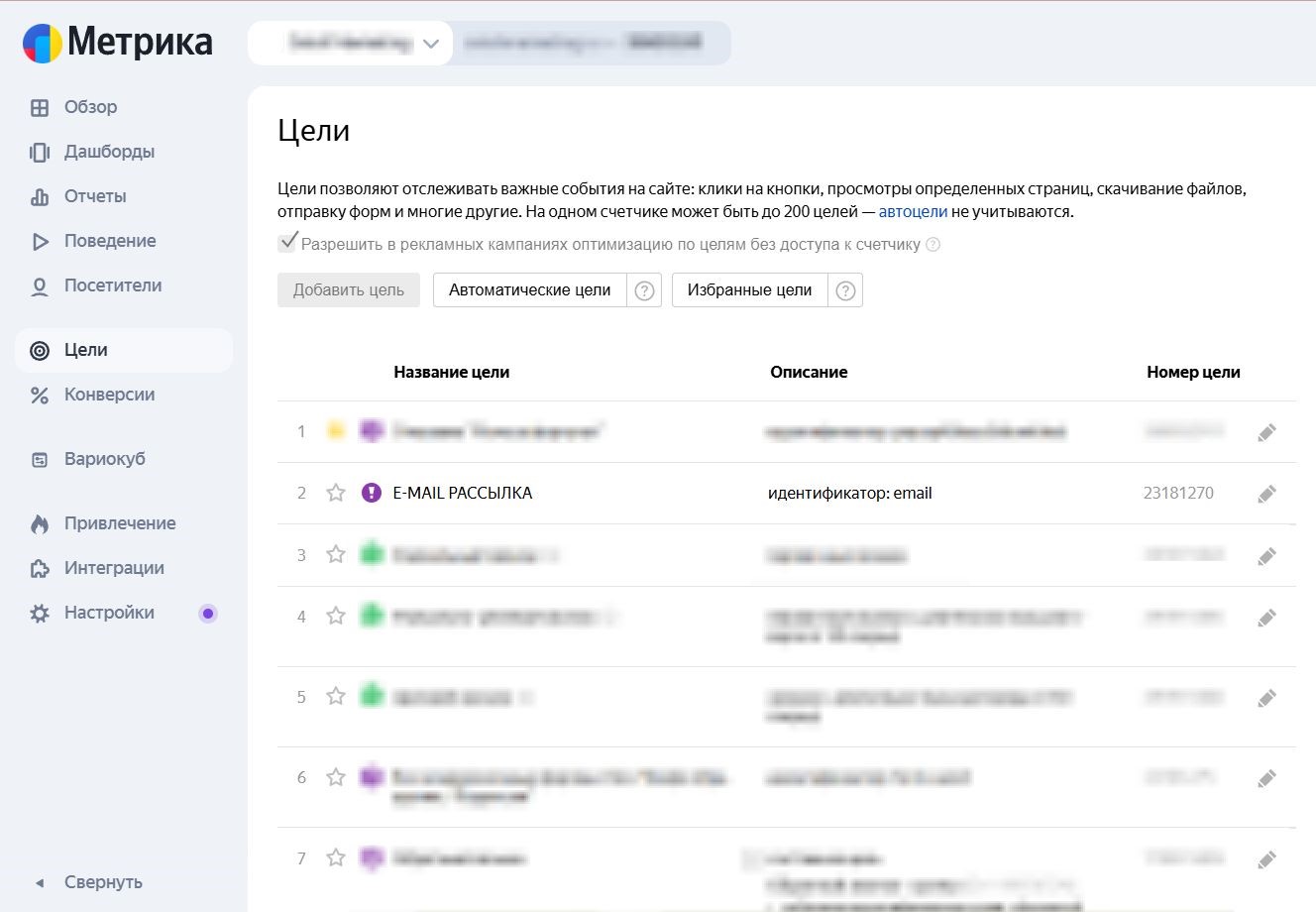This screenshot has width=1316, height=912.
Task: Star the E-MAIL РАССЫЛКА goal as favorite
Action: tap(336, 493)
